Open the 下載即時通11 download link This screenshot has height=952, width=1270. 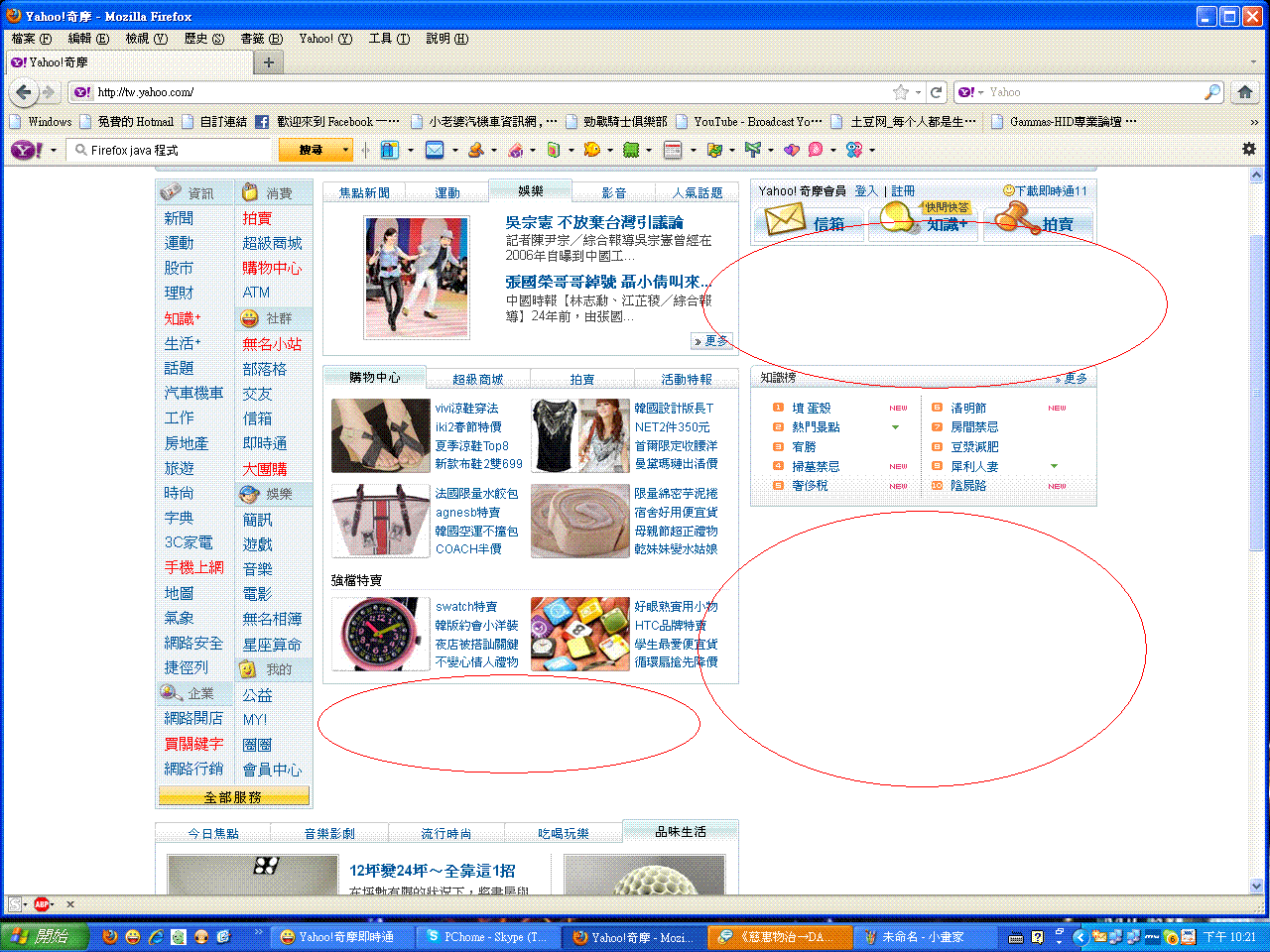1051,190
